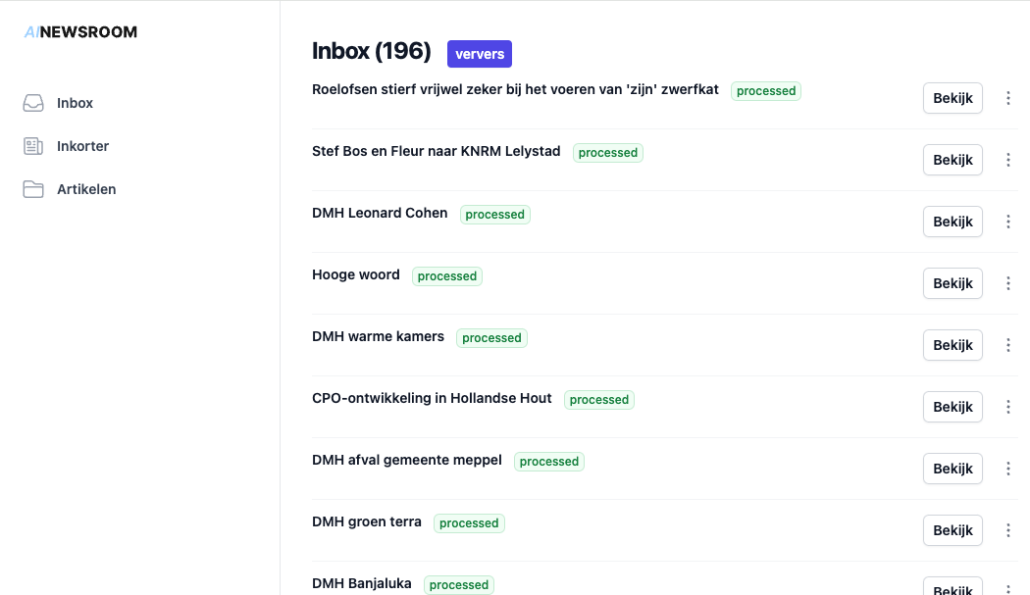Open the three-dot menu for Stef Bos row
The image size is (1030, 595).
coord(1008,160)
